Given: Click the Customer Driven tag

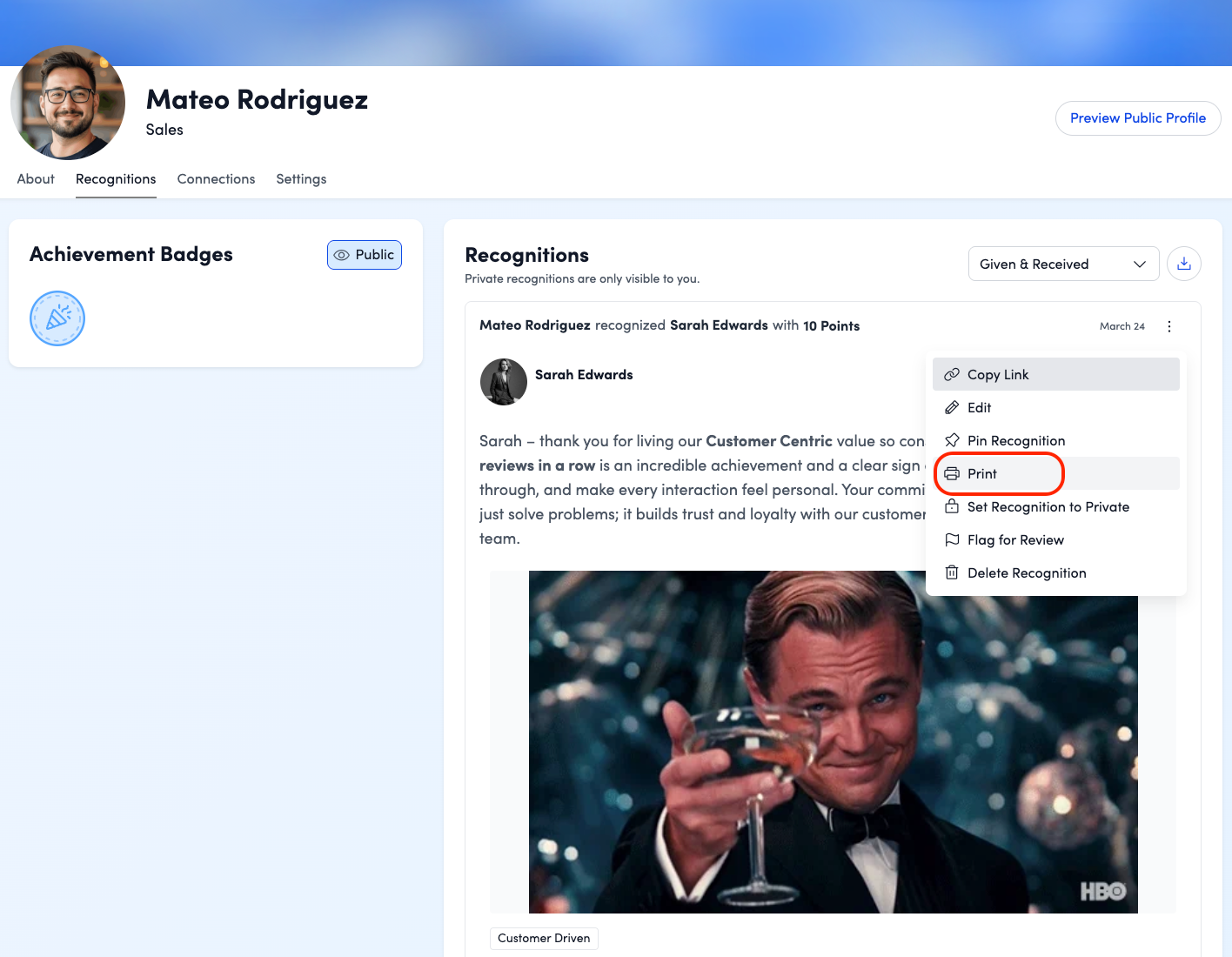Looking at the screenshot, I should 544,938.
